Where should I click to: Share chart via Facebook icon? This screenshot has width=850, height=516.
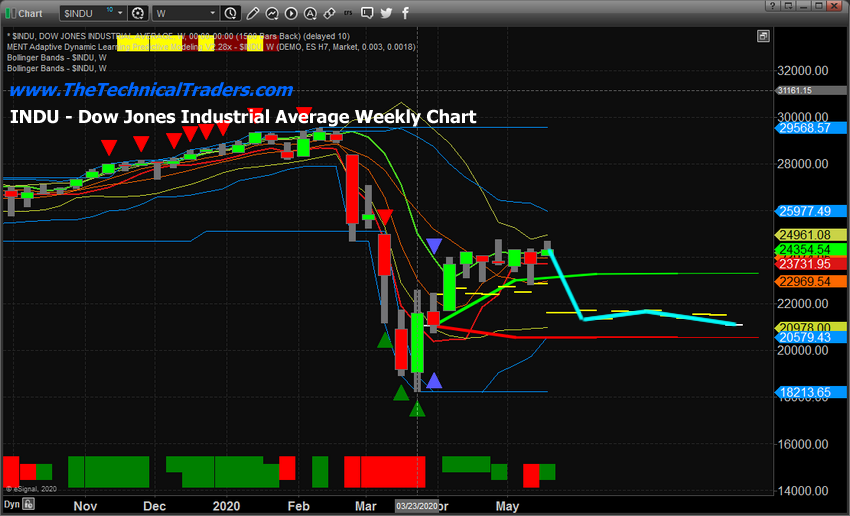click(405, 13)
